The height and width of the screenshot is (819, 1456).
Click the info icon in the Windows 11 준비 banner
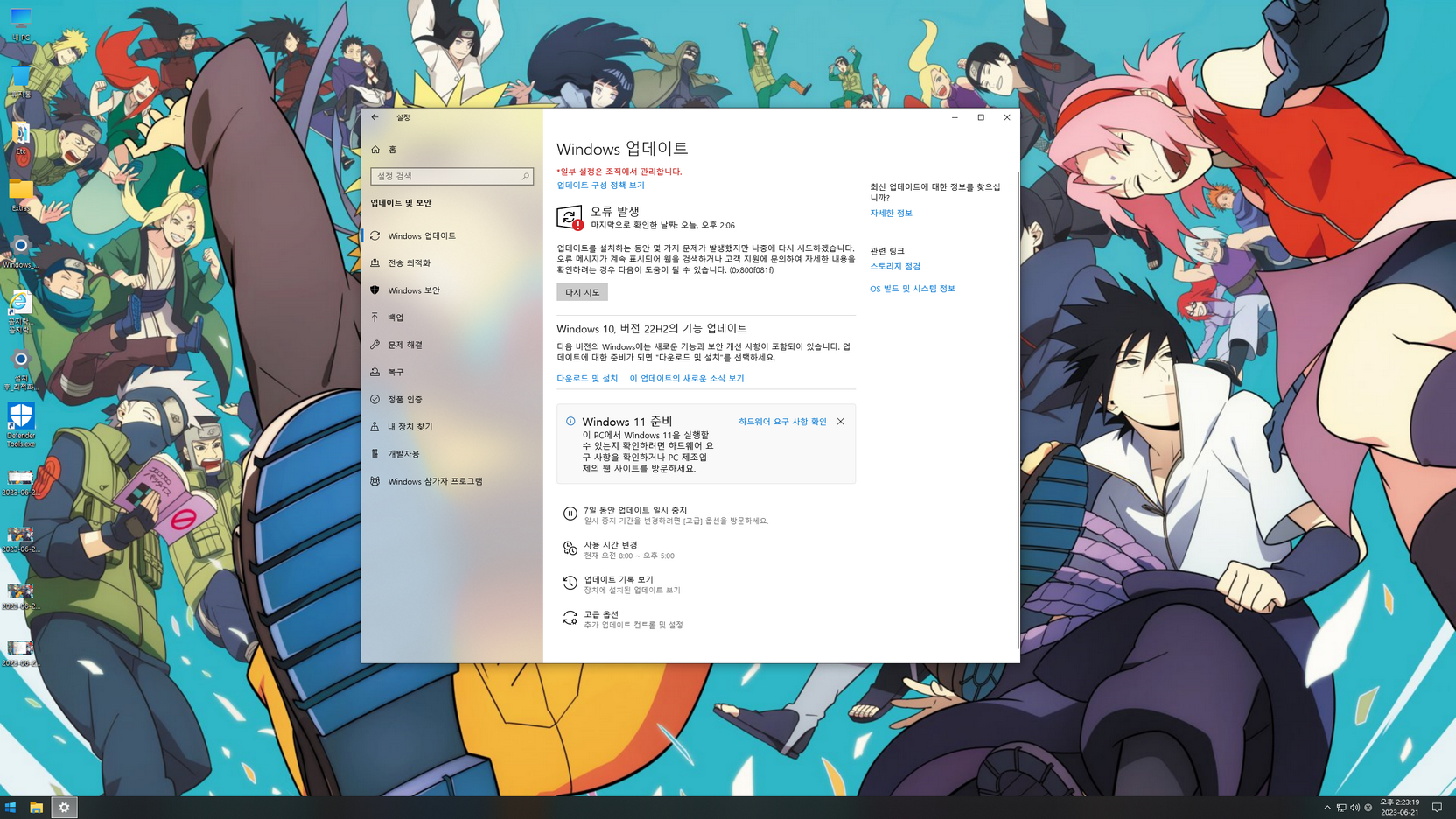(570, 422)
